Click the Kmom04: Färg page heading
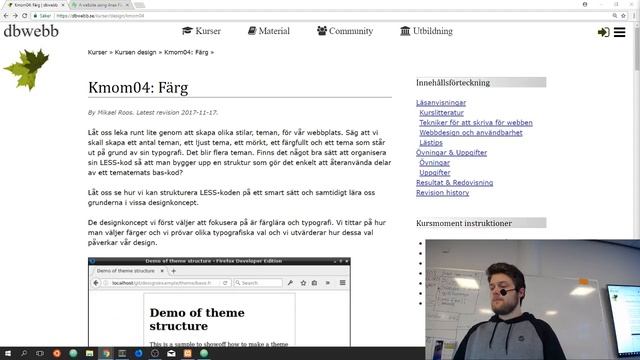Image resolution: width=640 pixels, height=360 pixels. coord(138,87)
